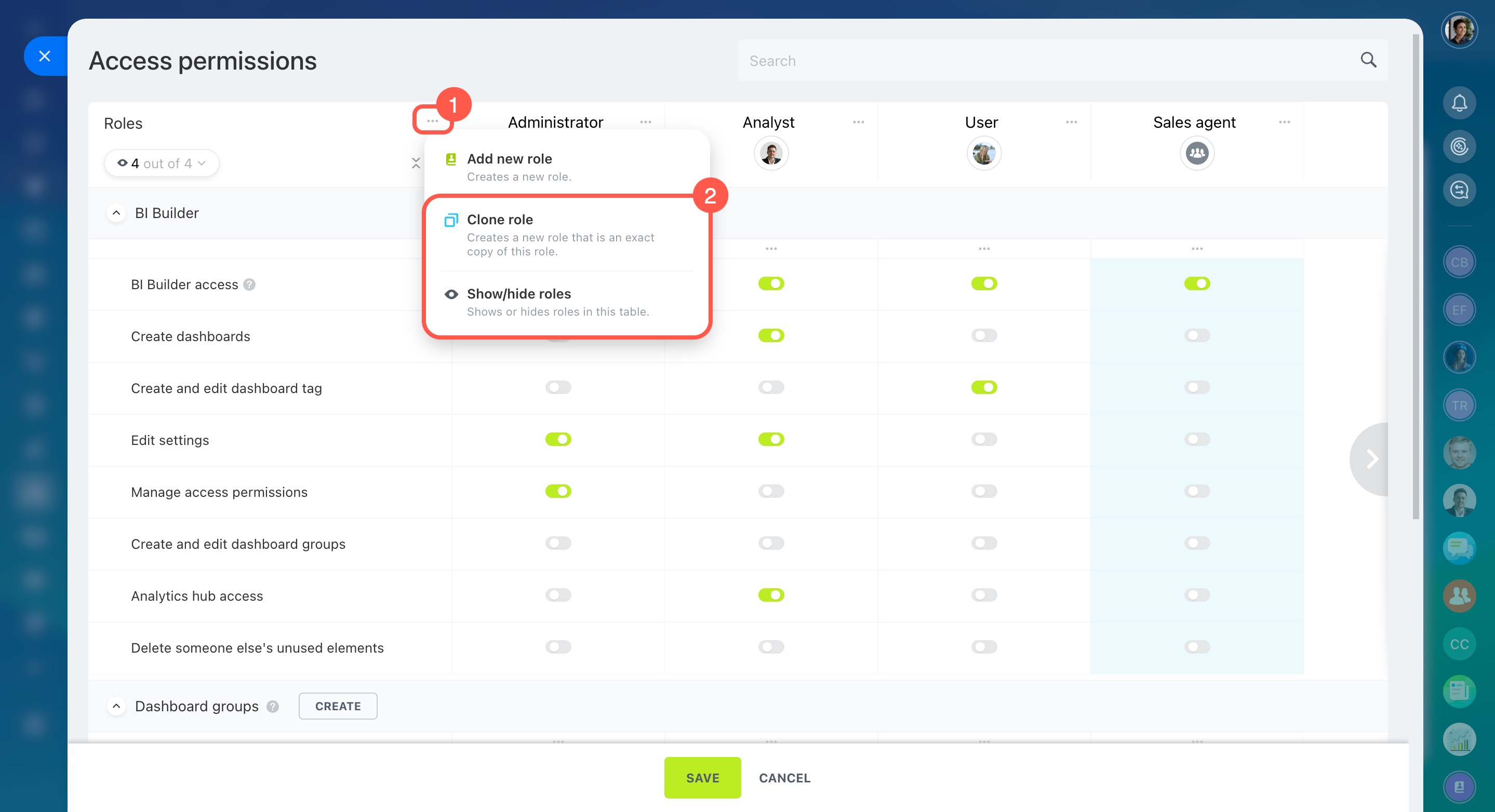The height and width of the screenshot is (812, 1495).
Task: Enable Create dashboards for User role
Action: coord(984,336)
